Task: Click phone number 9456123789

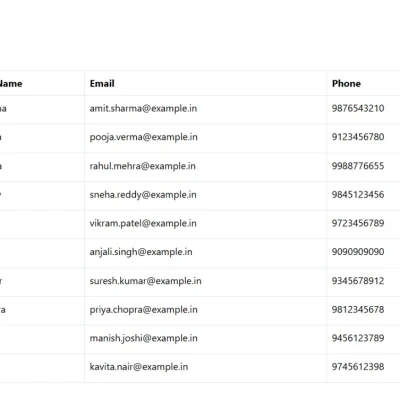Action: (x=358, y=338)
